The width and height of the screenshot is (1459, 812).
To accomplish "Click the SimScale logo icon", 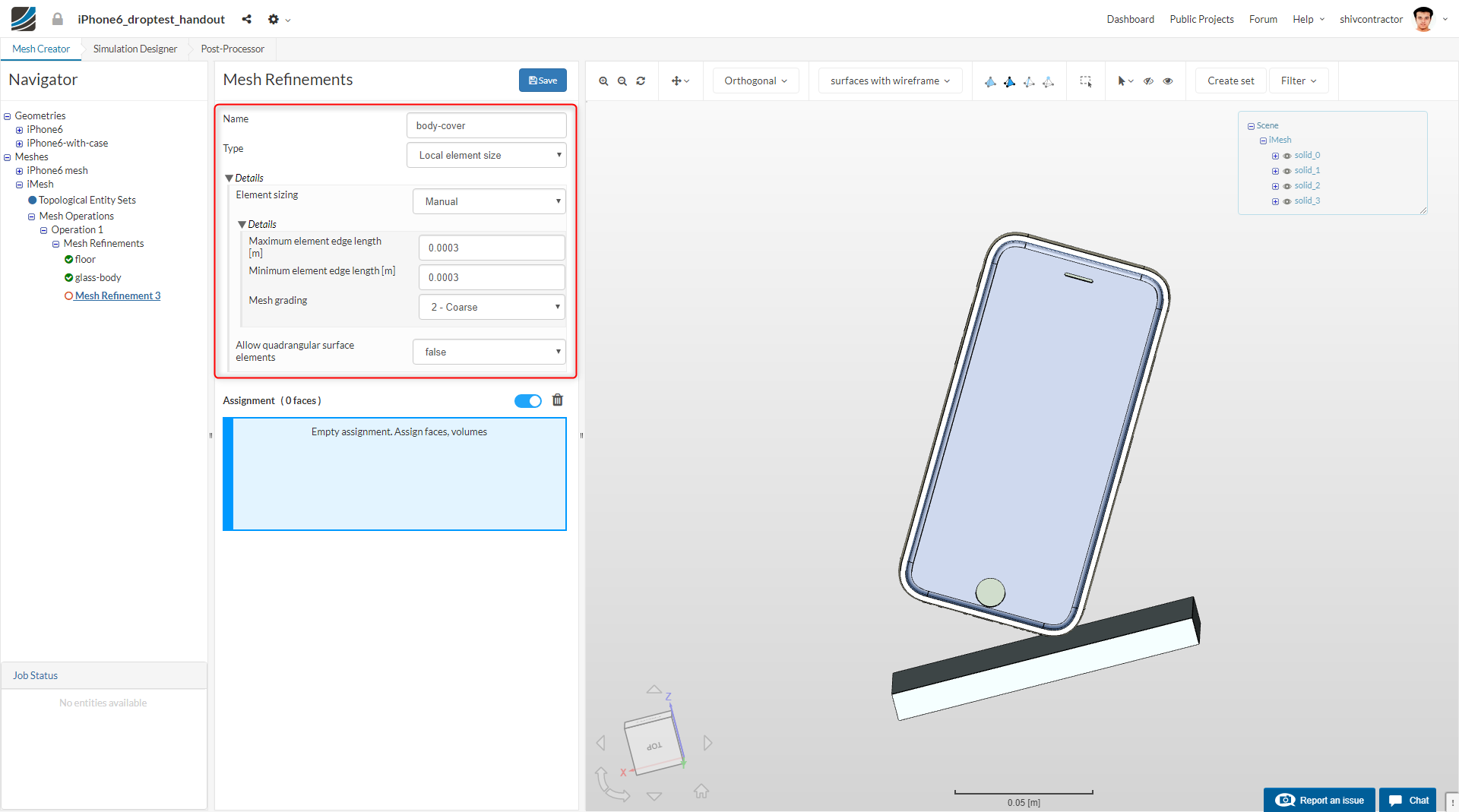I will (24, 19).
